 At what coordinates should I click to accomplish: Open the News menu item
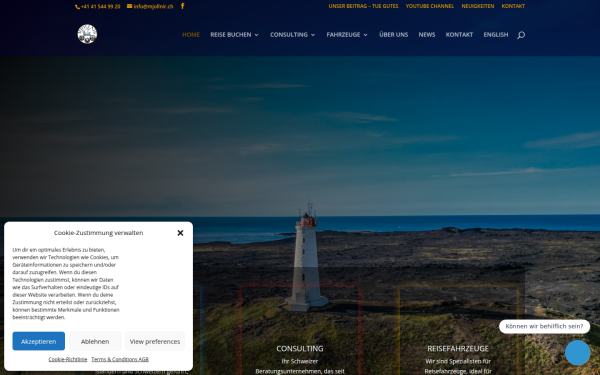pos(427,34)
